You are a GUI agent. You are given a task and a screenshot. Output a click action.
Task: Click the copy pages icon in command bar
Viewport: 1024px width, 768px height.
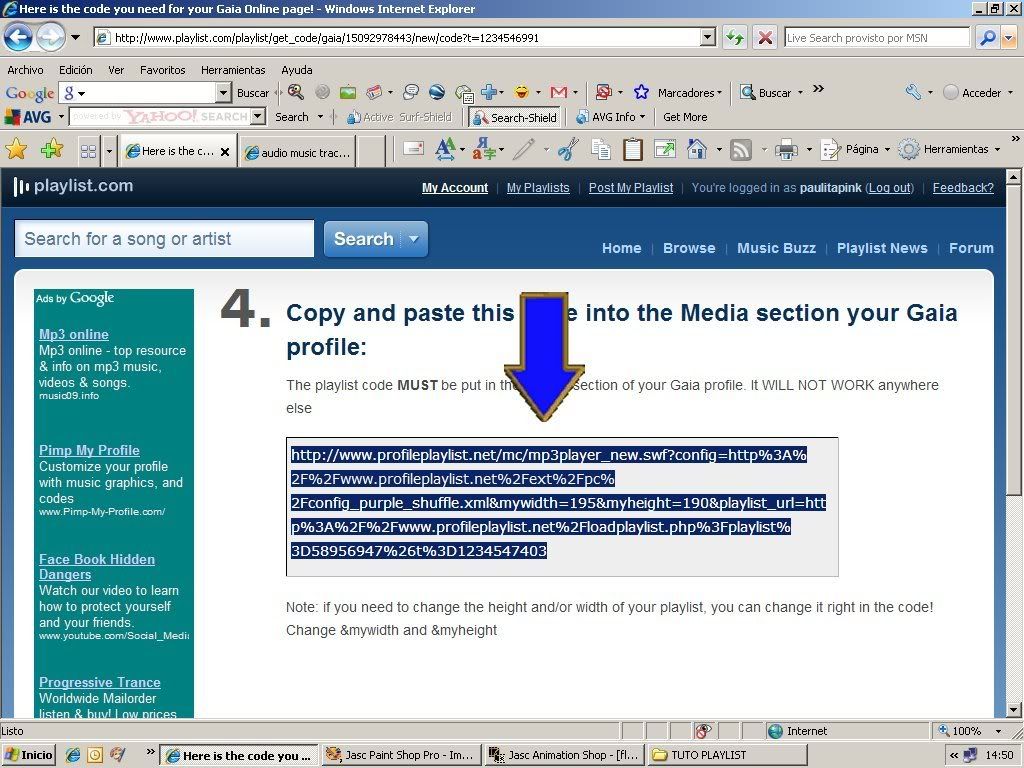[601, 150]
